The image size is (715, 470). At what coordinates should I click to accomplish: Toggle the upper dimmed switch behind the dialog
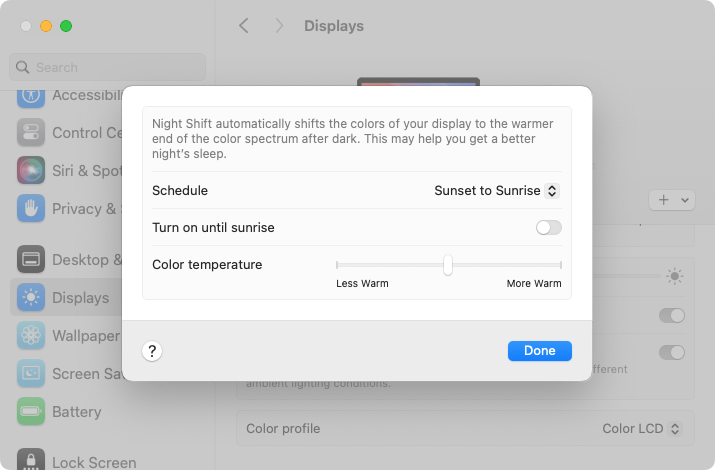click(672, 315)
